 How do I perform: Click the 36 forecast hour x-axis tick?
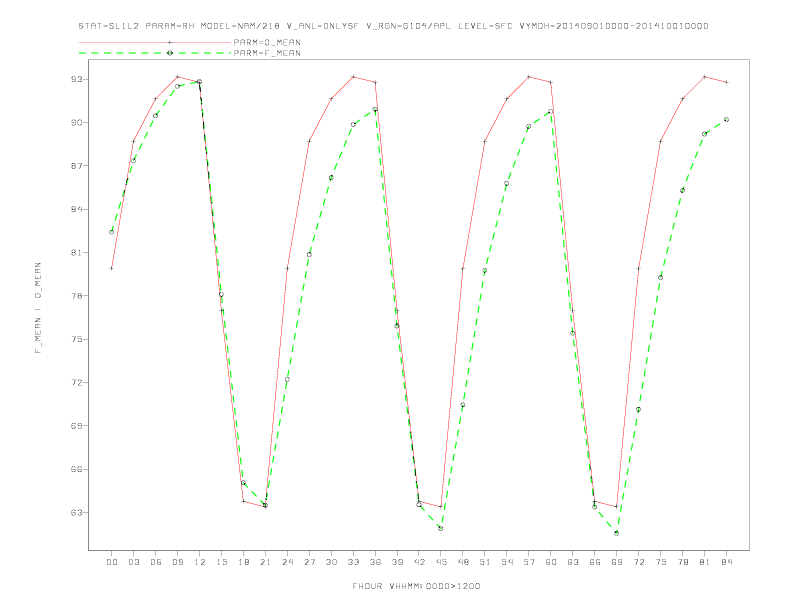[375, 562]
